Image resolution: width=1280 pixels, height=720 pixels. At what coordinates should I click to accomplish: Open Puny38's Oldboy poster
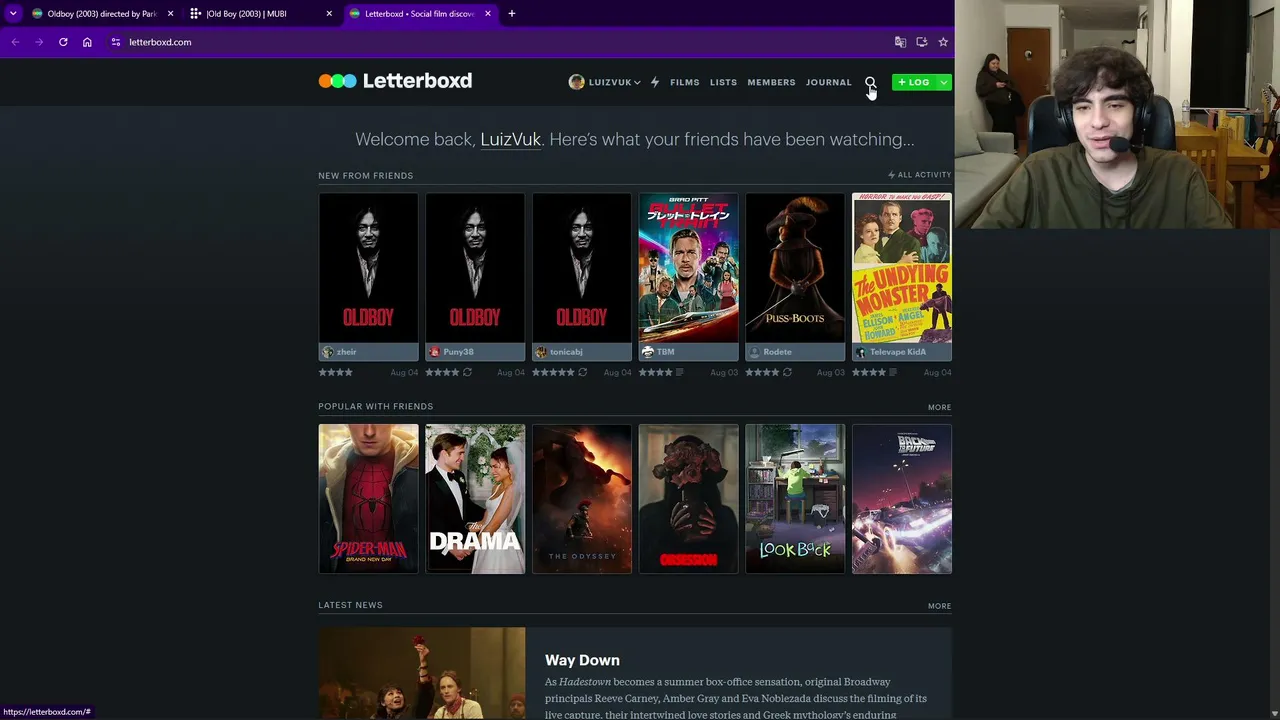475,268
